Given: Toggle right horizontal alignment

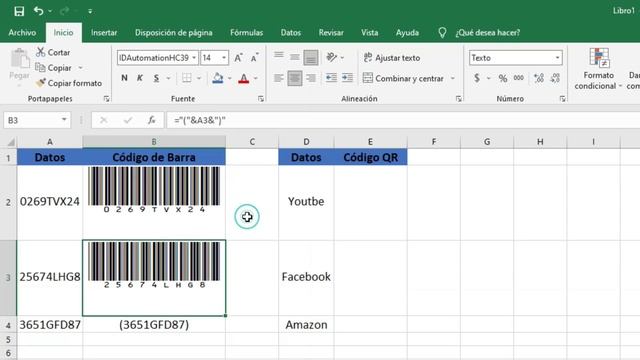Looking at the screenshot, I should coord(311,78).
